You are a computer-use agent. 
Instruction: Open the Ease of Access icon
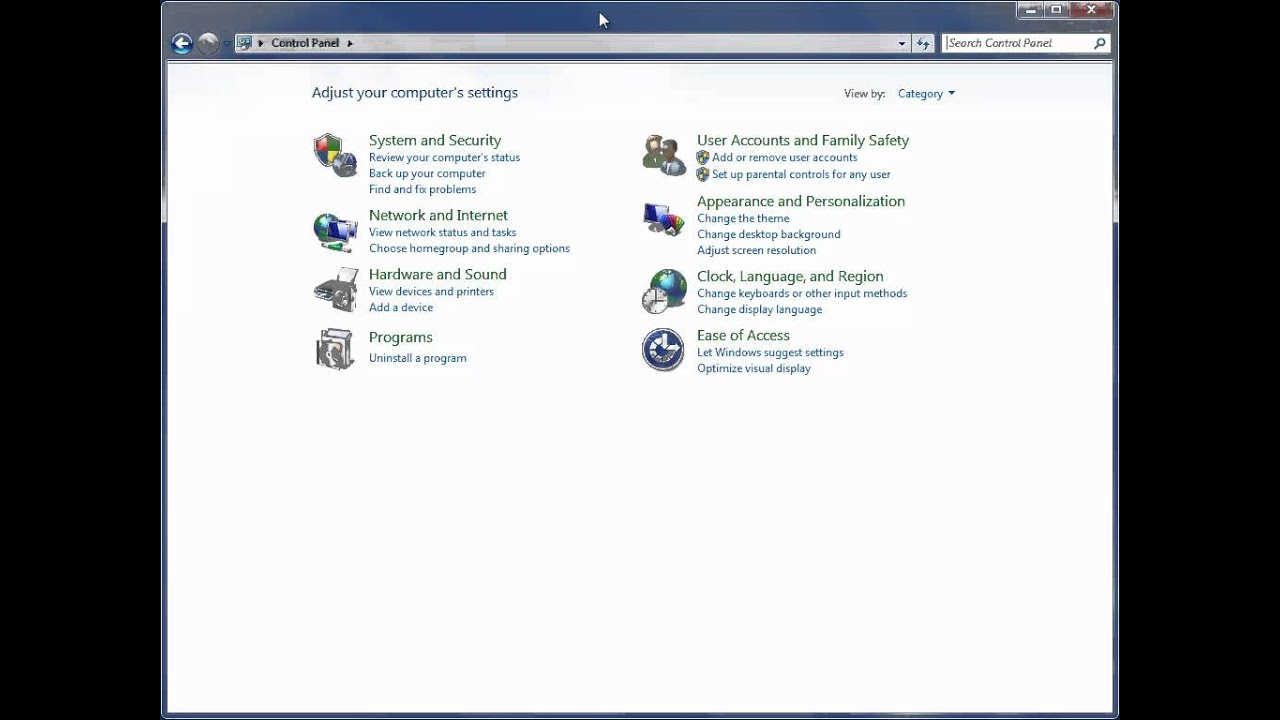(x=663, y=350)
